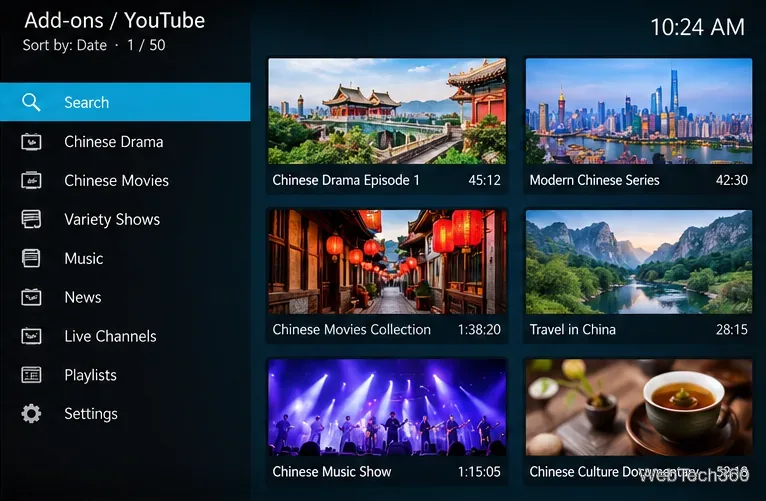Open the Travel in China thumbnail
Viewport: 766px width, 501px height.
pyautogui.click(x=638, y=262)
